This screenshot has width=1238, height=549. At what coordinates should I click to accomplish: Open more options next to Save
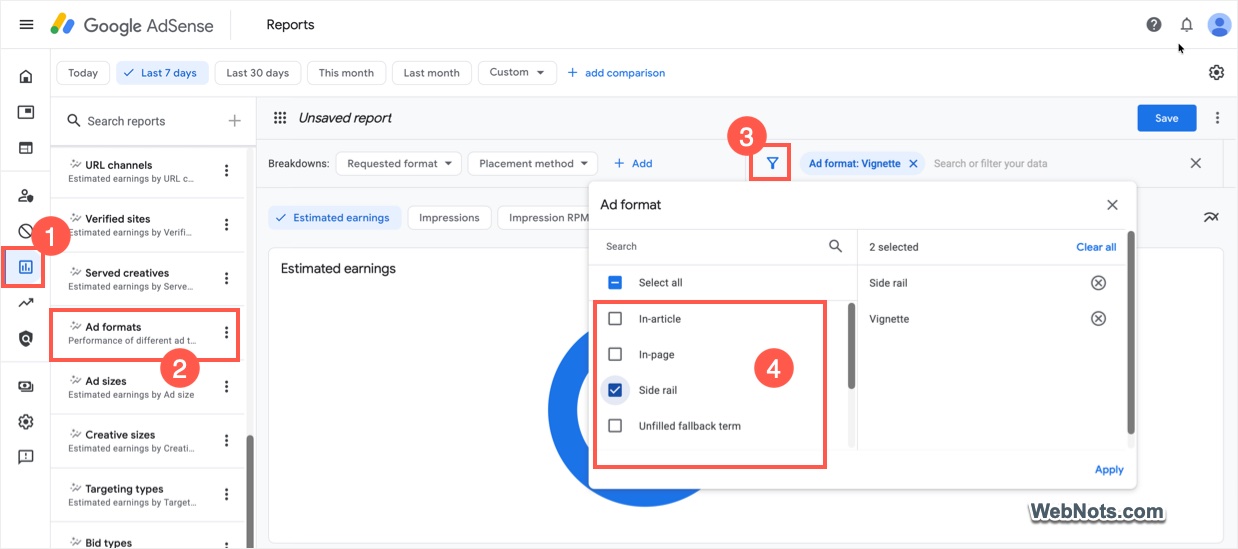pos(1217,118)
